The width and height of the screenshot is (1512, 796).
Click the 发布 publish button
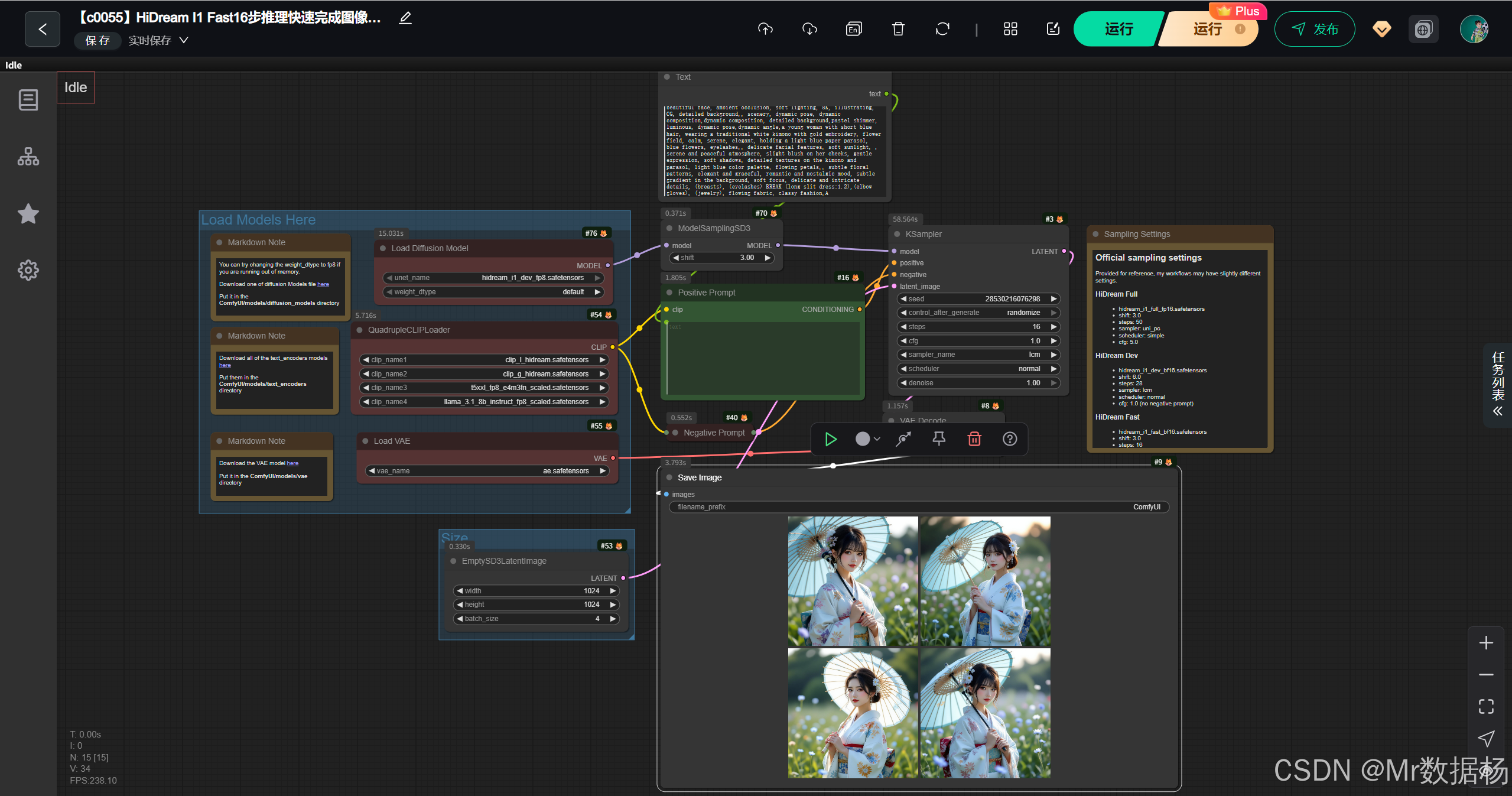tap(1315, 29)
